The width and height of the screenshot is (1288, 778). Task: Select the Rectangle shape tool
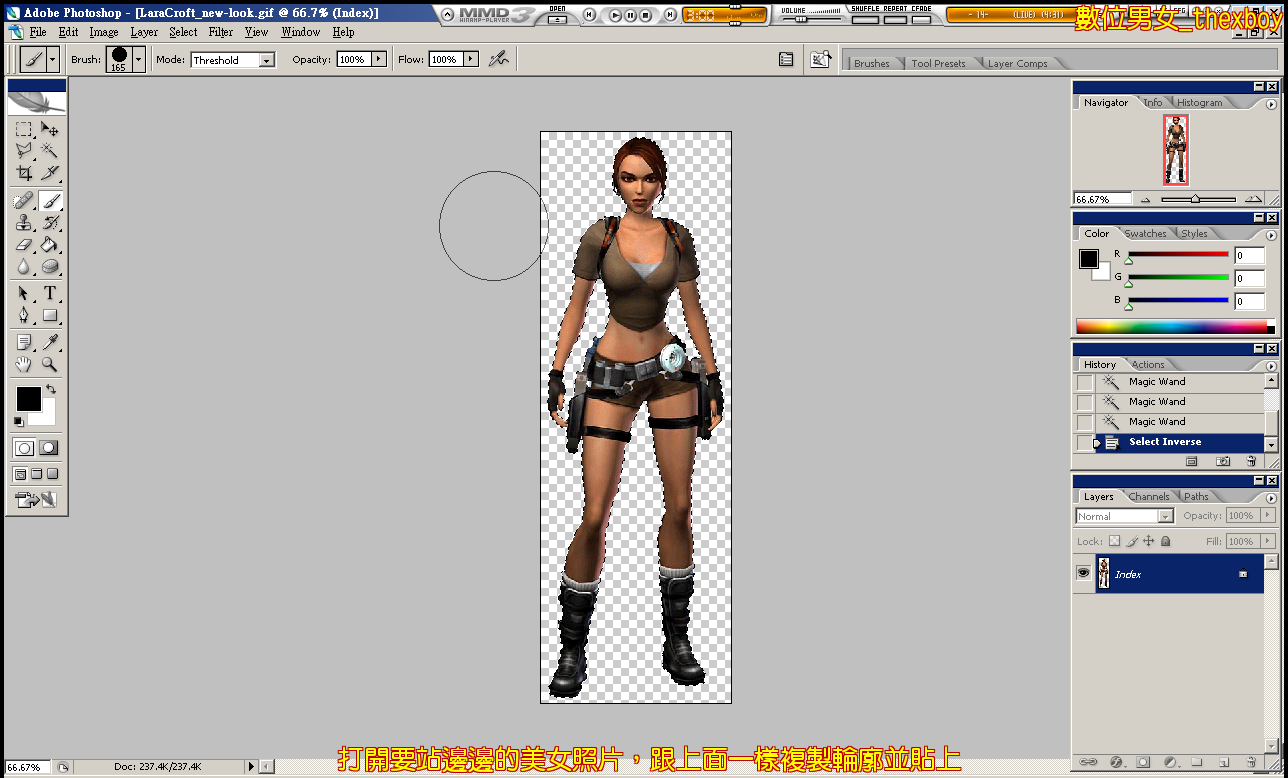point(50,315)
